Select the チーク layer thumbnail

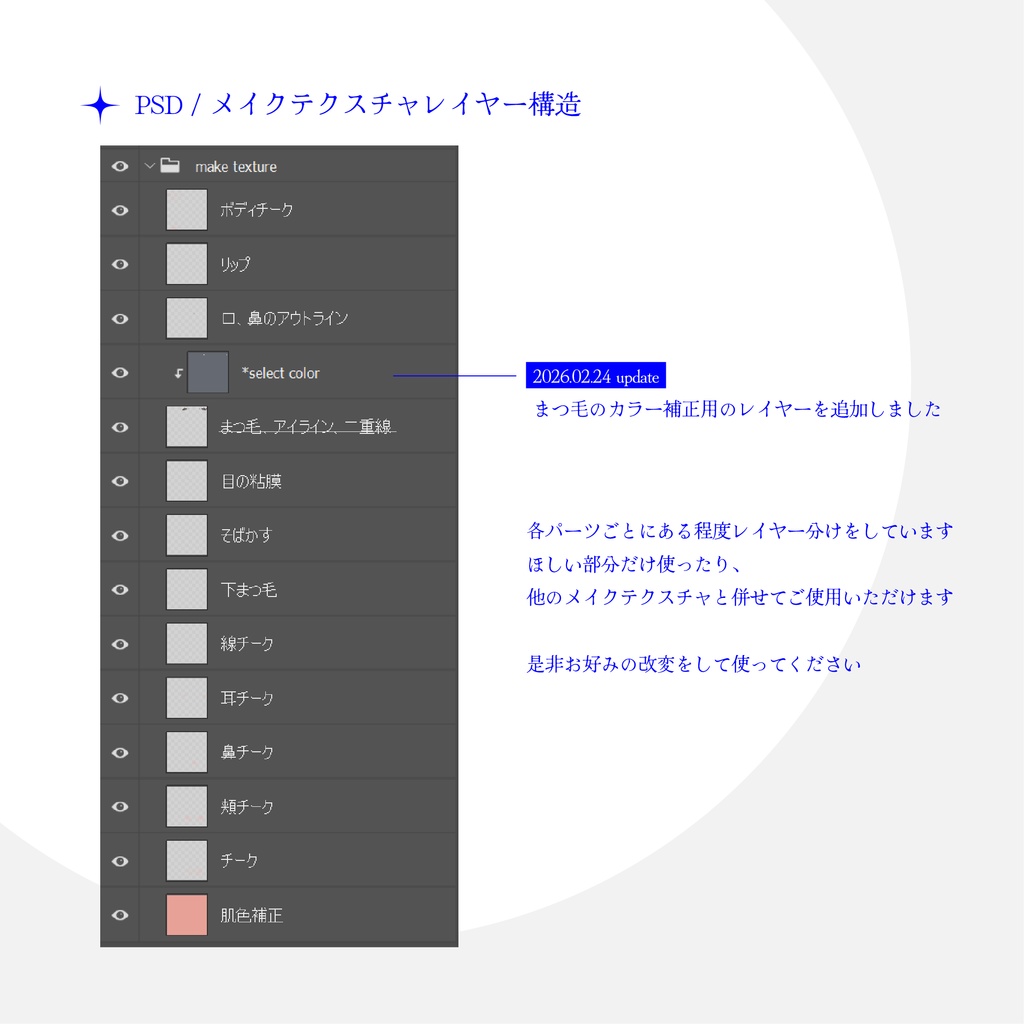(187, 860)
